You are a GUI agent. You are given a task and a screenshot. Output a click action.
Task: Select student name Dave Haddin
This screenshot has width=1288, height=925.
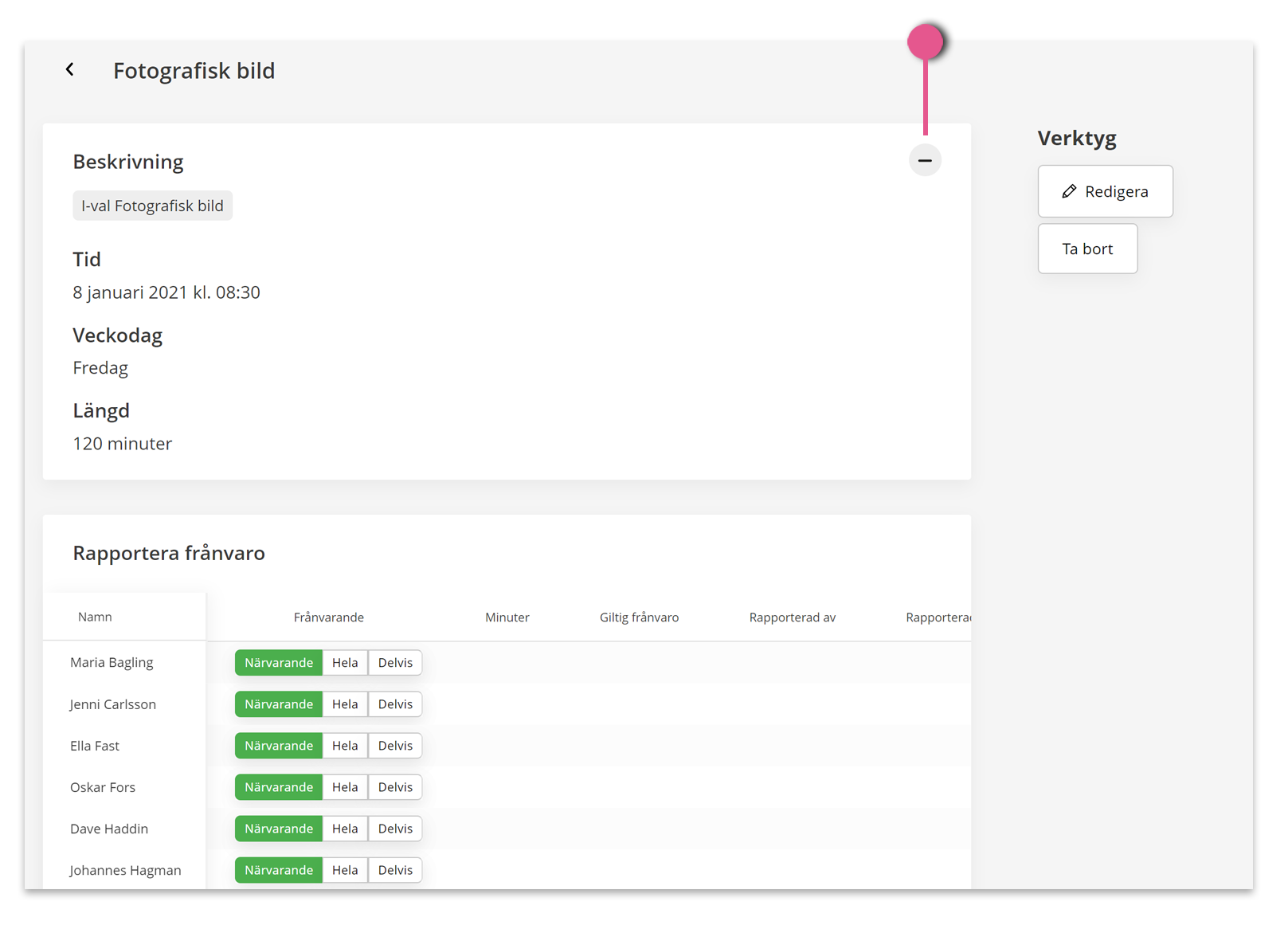(109, 829)
